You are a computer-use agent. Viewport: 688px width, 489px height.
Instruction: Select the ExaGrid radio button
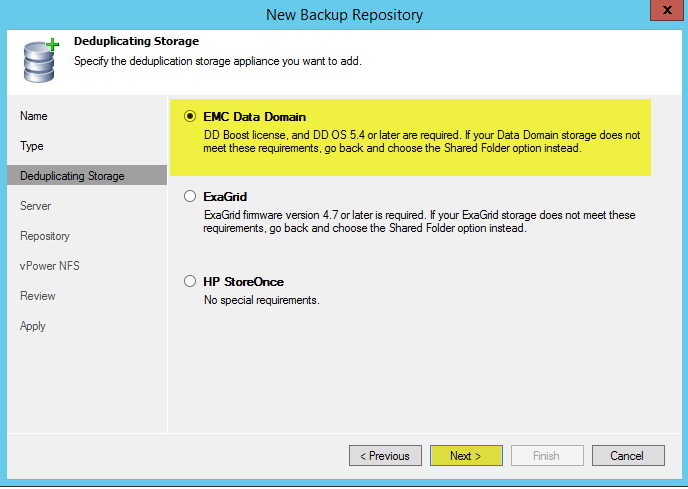[x=190, y=196]
